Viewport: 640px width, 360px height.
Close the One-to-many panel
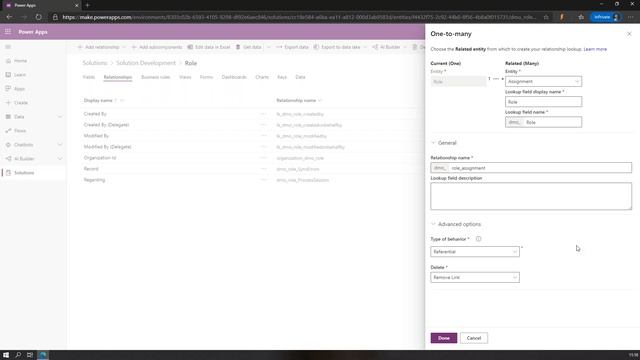point(629,34)
